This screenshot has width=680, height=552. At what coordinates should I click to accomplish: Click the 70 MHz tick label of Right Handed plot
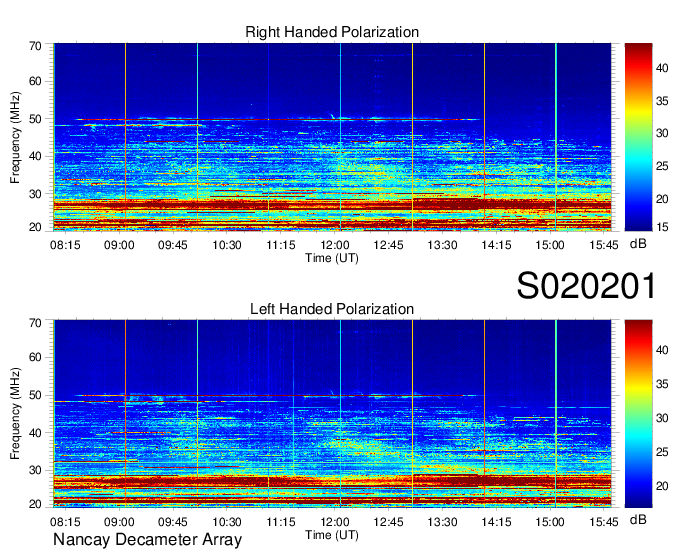[35, 46]
